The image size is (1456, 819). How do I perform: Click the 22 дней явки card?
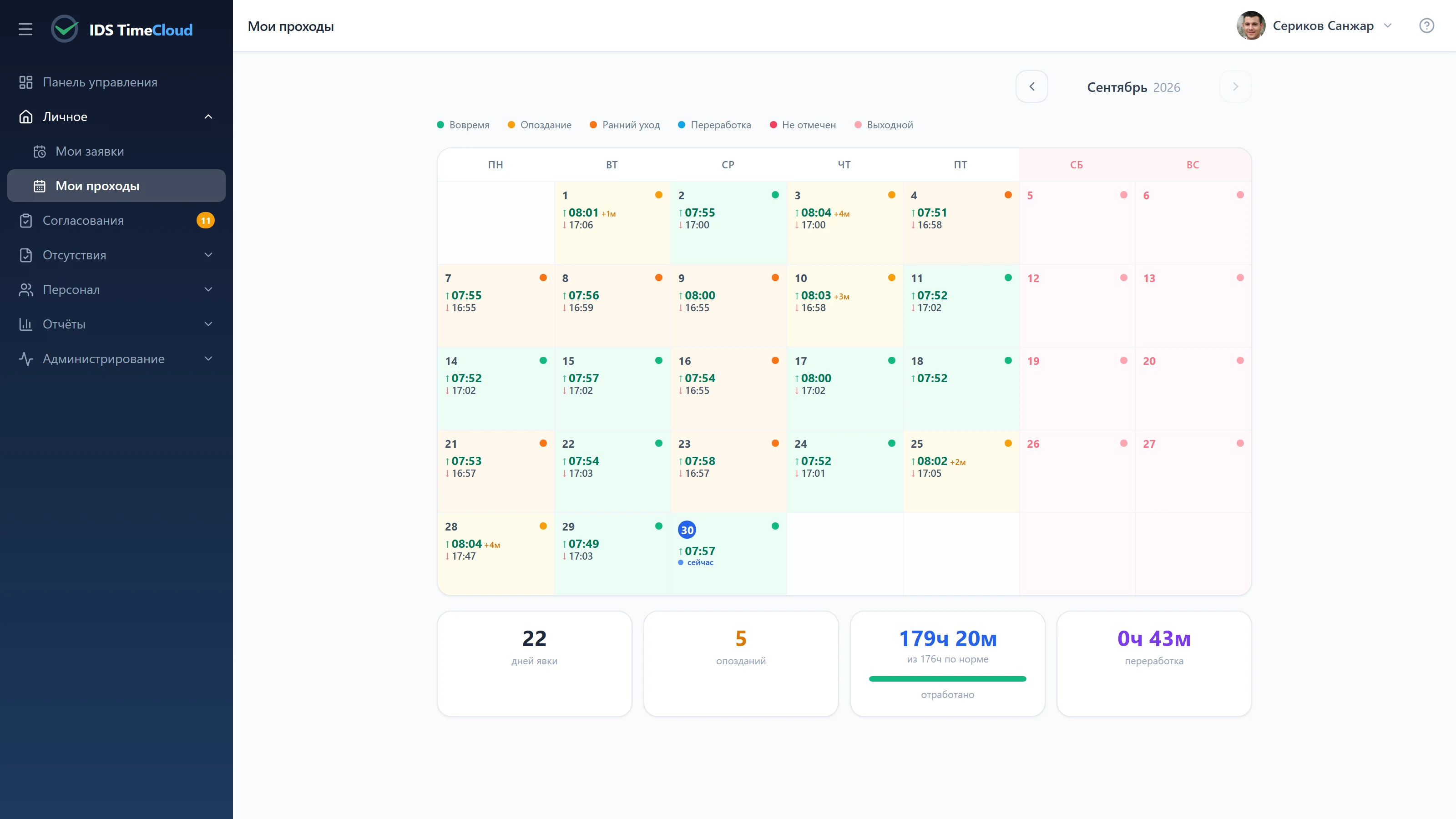pyautogui.click(x=534, y=663)
